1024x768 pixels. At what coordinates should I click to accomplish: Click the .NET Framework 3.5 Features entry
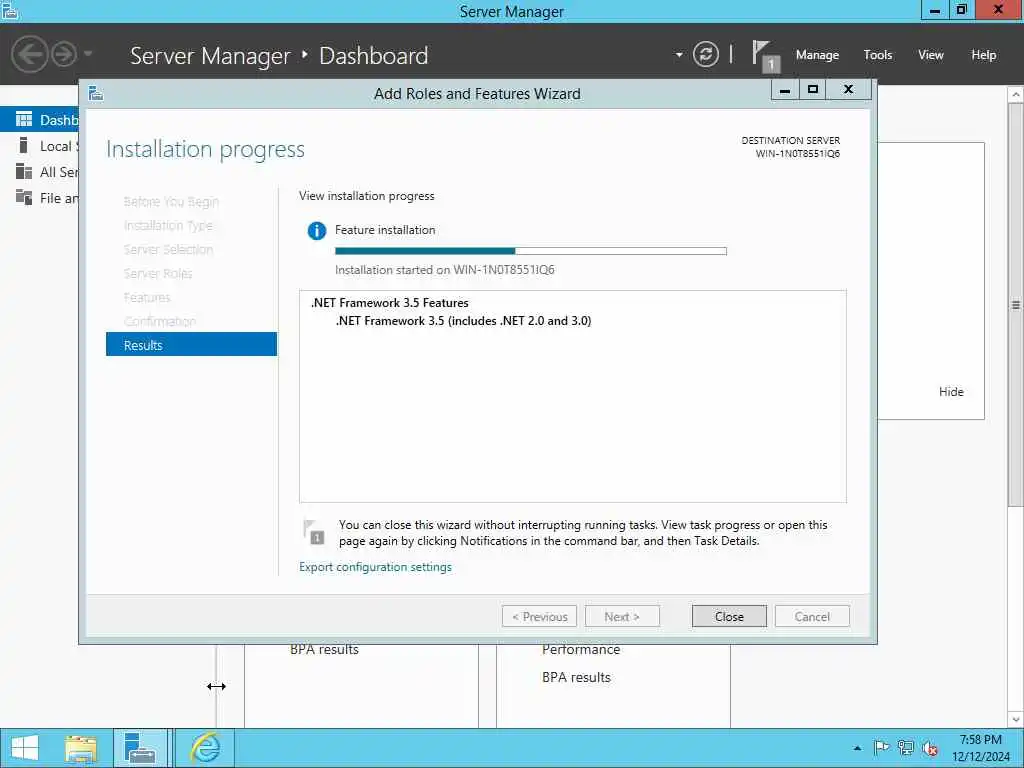click(x=390, y=303)
